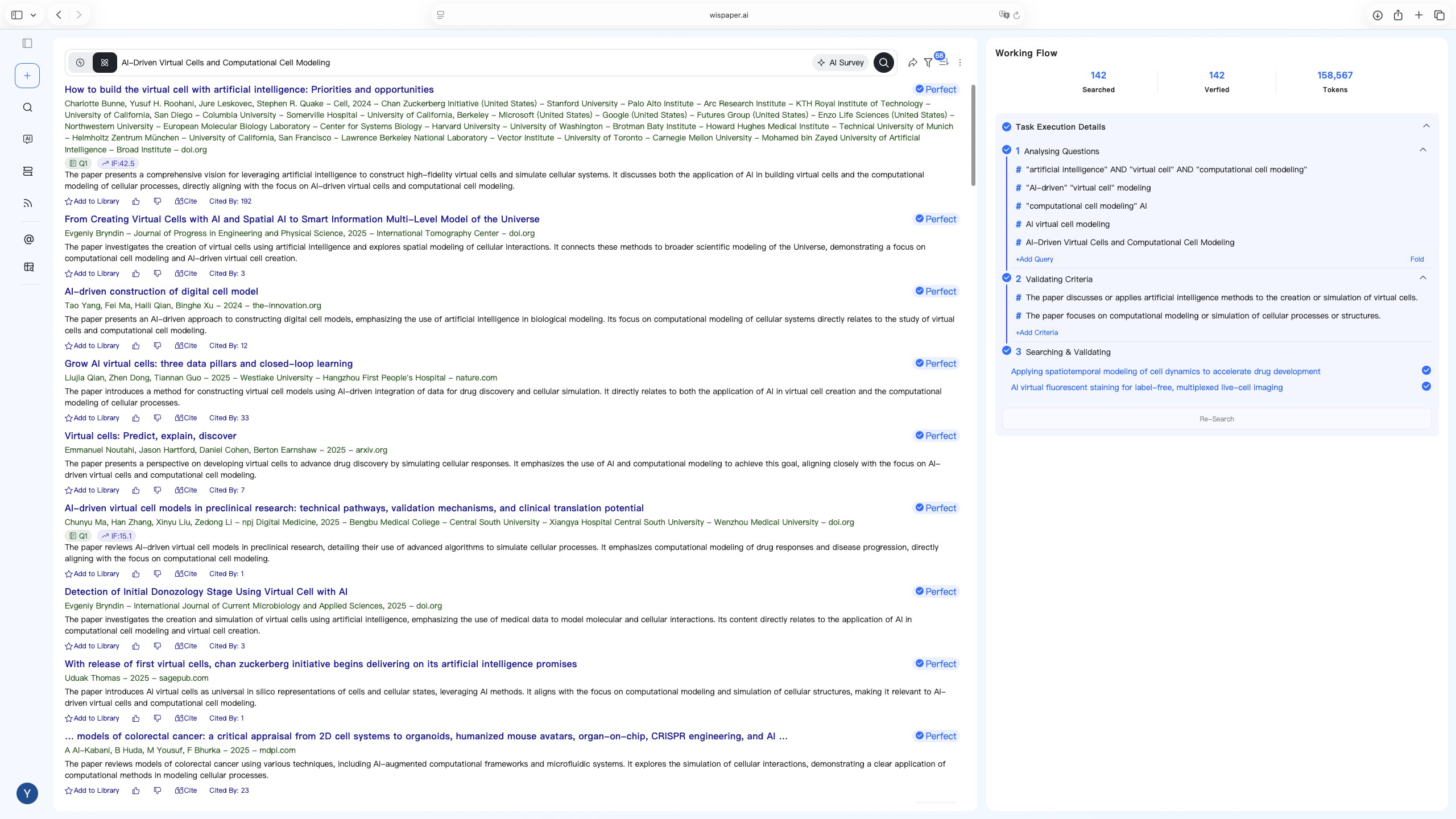
Task: Open the three-dot more options menu
Action: pyautogui.click(x=960, y=63)
